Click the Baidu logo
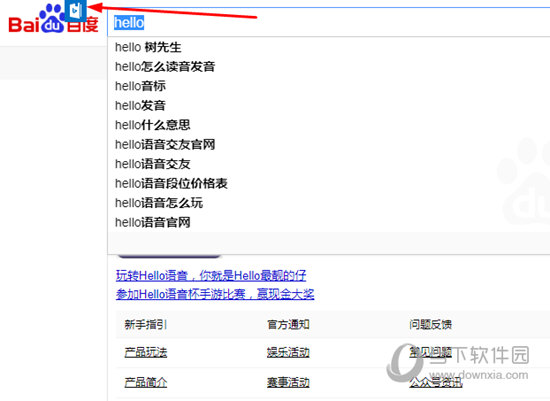Screen dimensions: 550x401 (x=53, y=19)
